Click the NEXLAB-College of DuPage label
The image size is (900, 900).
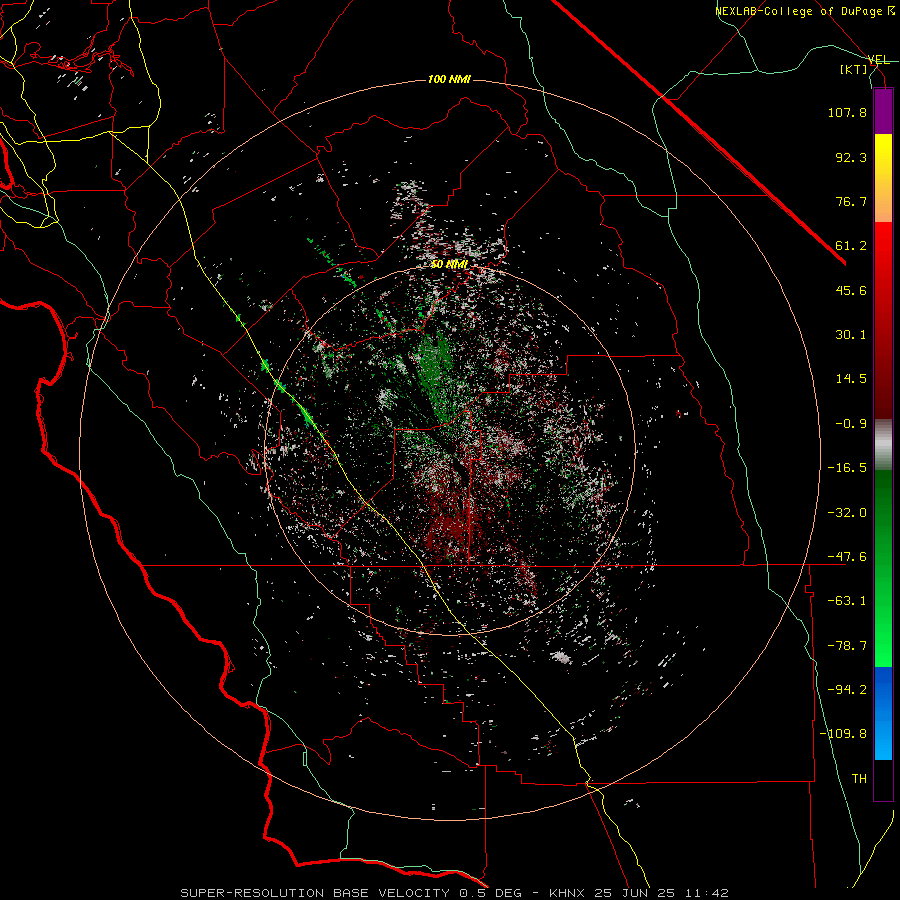click(805, 11)
